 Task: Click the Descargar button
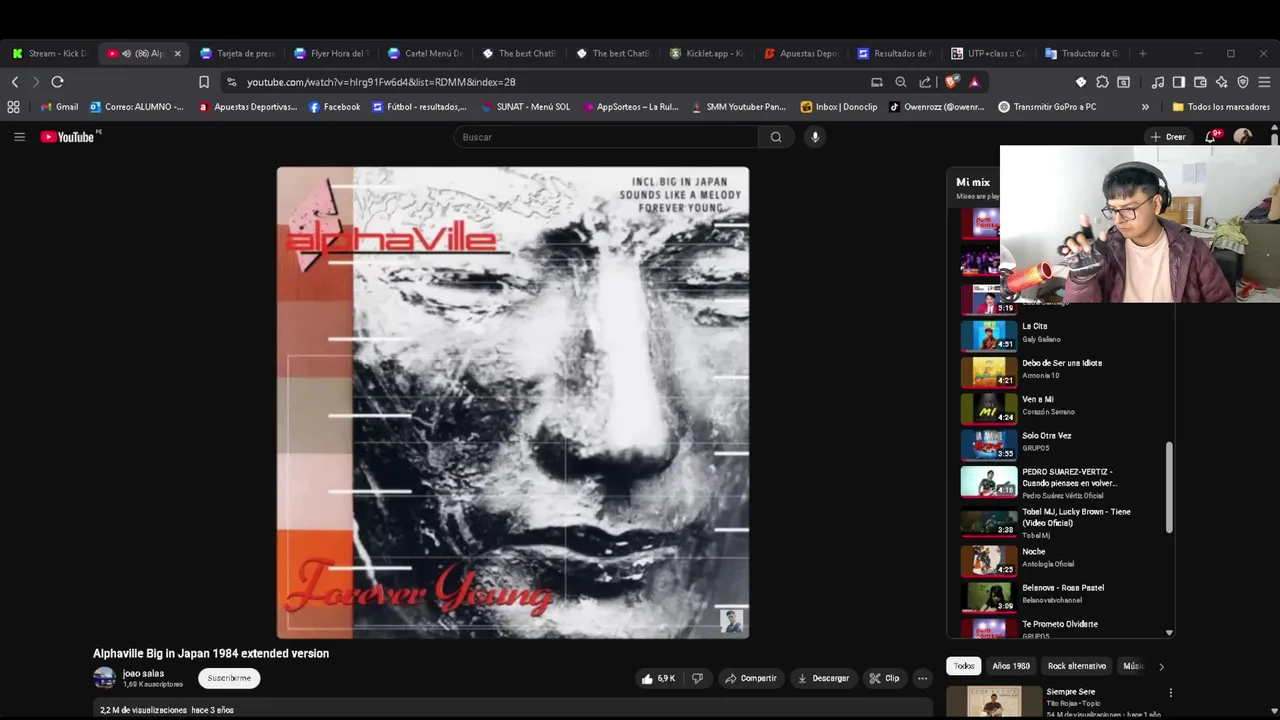[x=823, y=678]
